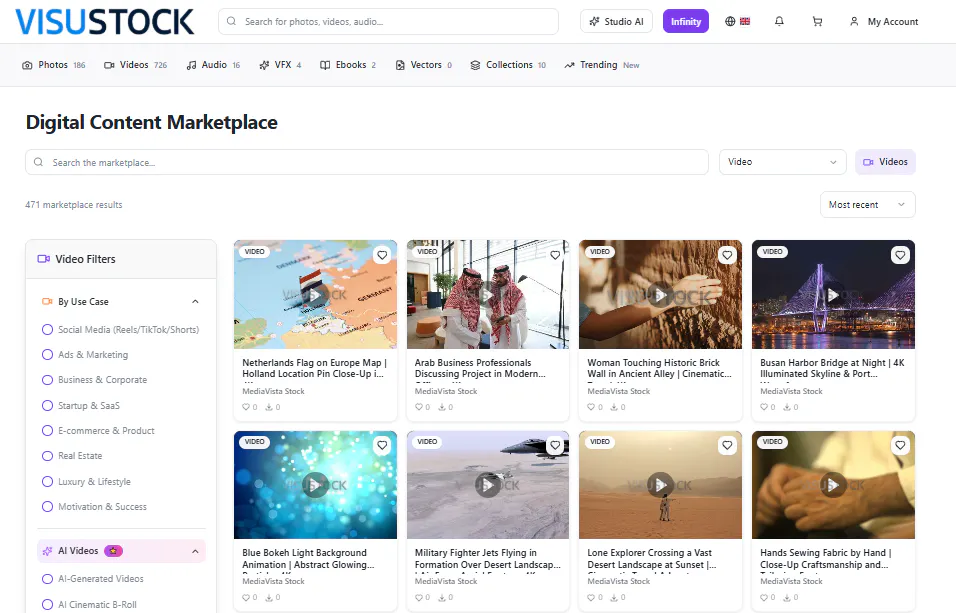Favorite the Arab Business Professionals video
Image resolution: width=956 pixels, height=613 pixels.
555,255
